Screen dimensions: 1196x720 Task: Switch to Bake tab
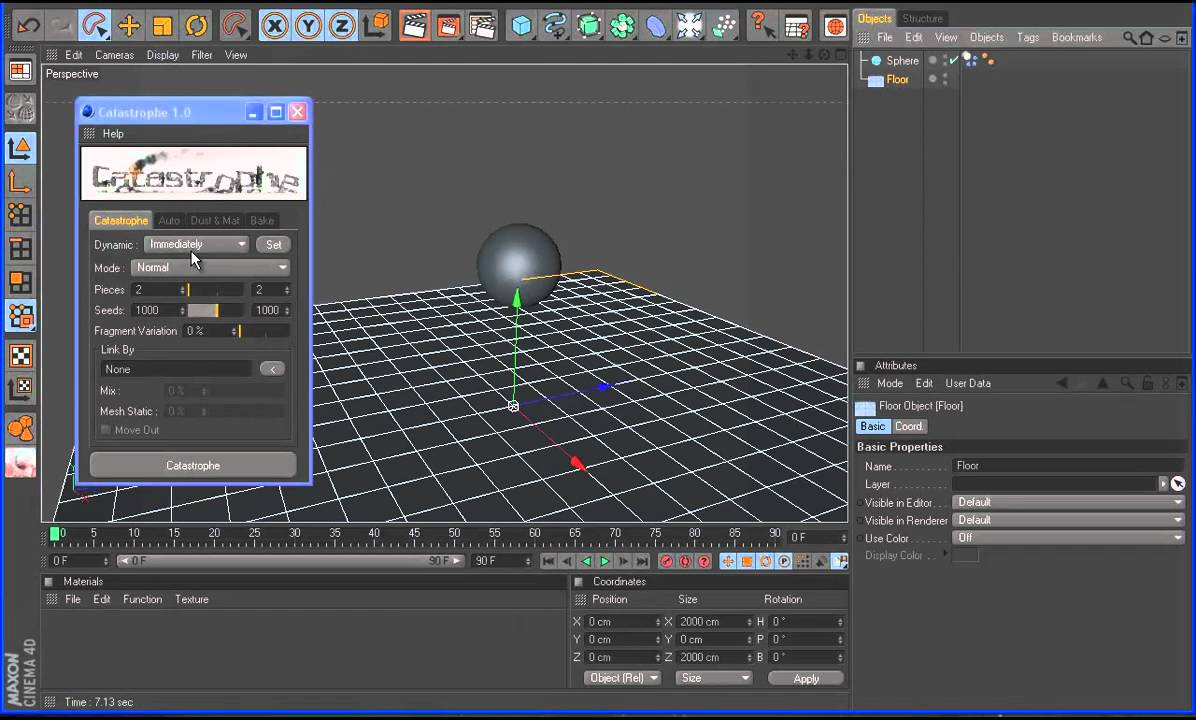(262, 220)
